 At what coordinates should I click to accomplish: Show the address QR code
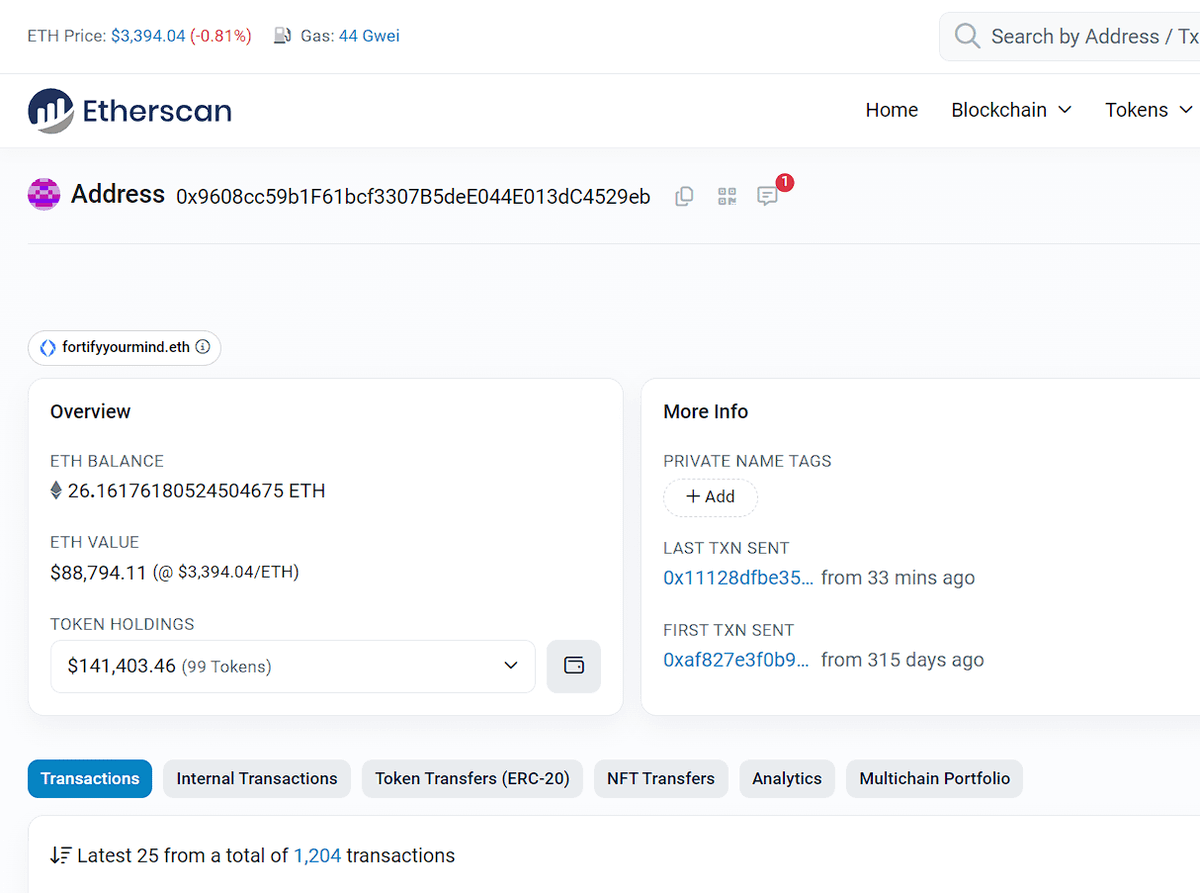pyautogui.click(x=727, y=196)
